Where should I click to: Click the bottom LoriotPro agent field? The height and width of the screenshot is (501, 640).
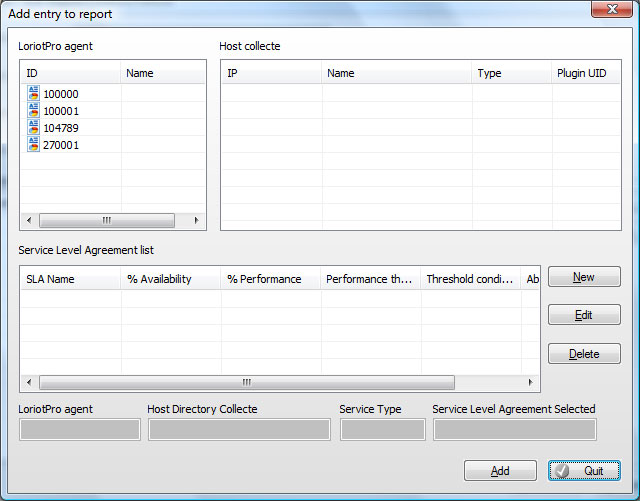tap(80, 430)
